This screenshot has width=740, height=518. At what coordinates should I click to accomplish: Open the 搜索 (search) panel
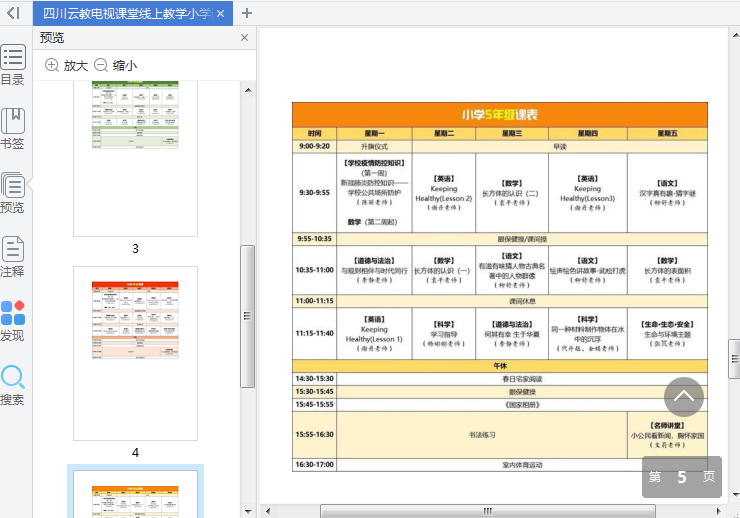(13, 385)
